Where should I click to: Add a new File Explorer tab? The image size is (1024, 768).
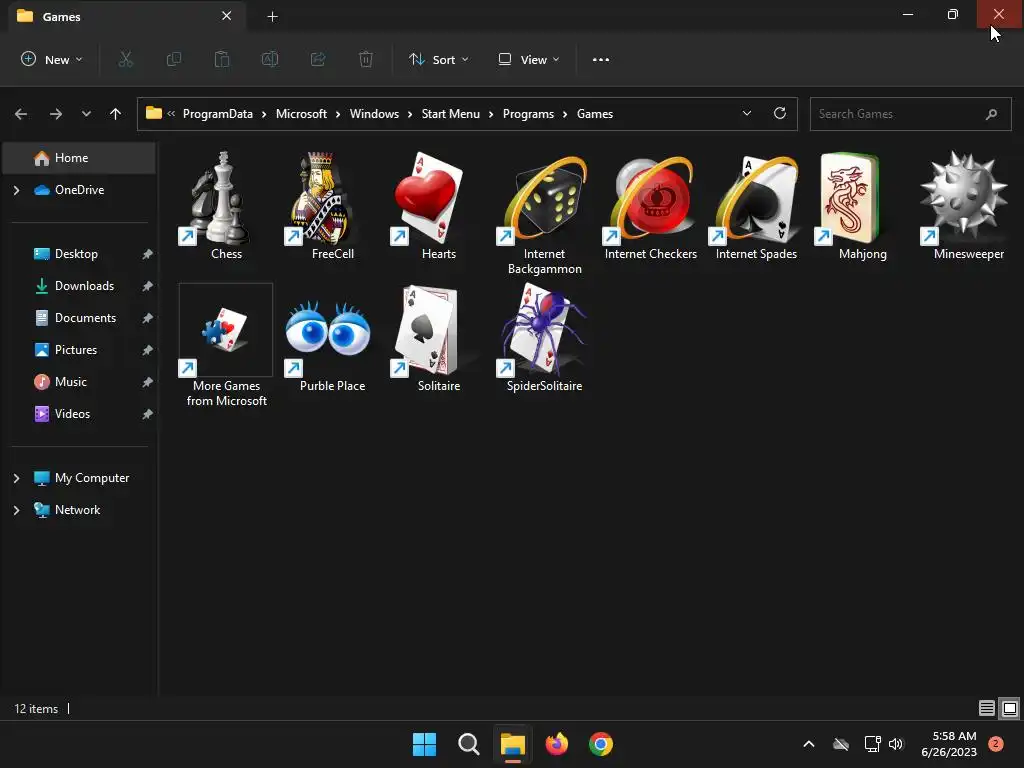click(273, 16)
